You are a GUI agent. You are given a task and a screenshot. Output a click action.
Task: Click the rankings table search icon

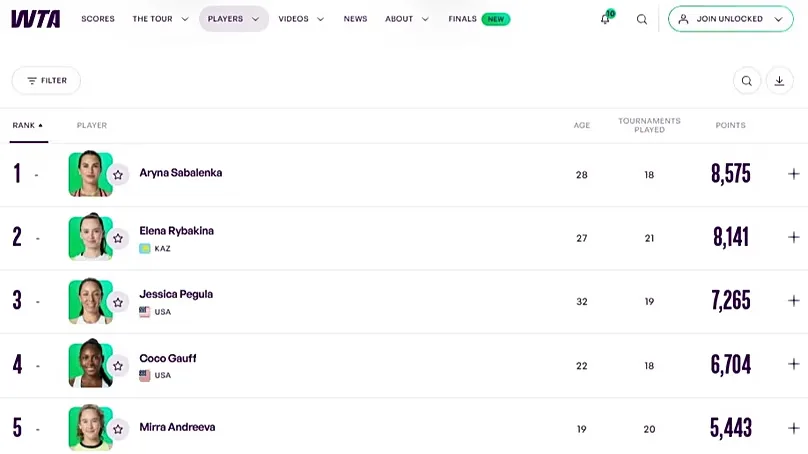pos(747,81)
